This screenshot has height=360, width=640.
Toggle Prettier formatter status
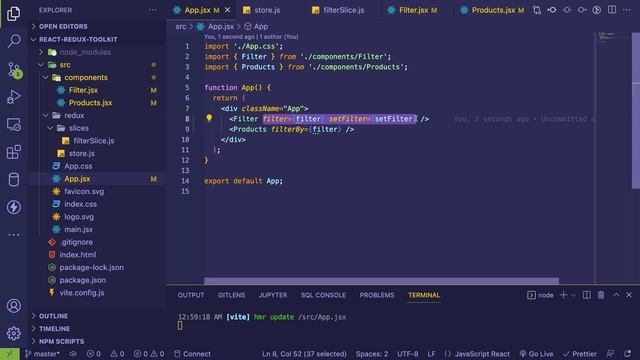click(x=580, y=353)
